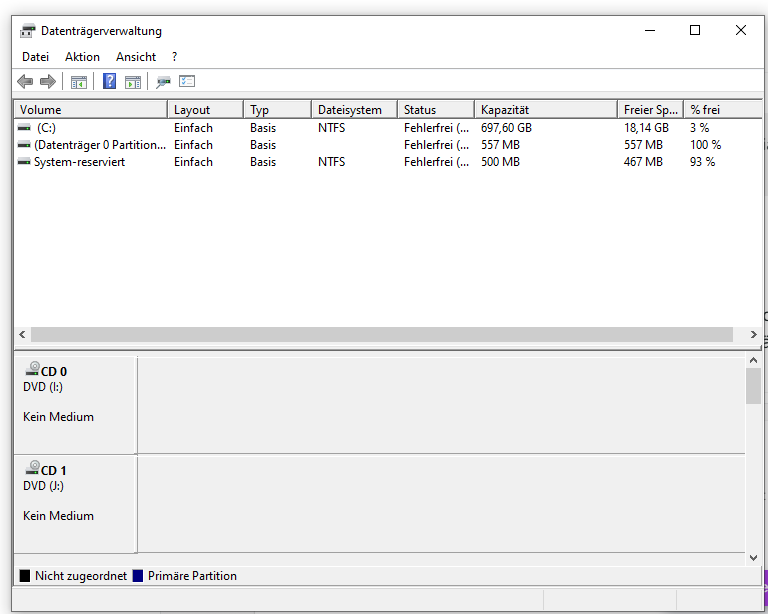768x614 pixels.
Task: Sort by the Layout column header
Action: [x=206, y=110]
